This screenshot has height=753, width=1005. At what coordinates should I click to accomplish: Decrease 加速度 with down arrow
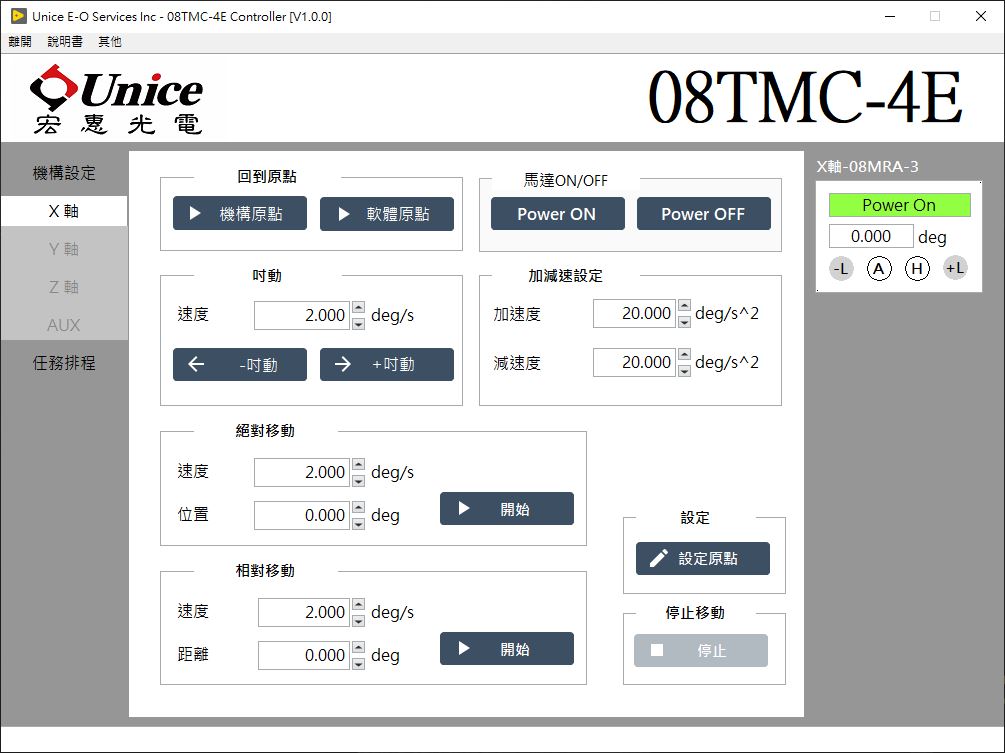tap(685, 321)
